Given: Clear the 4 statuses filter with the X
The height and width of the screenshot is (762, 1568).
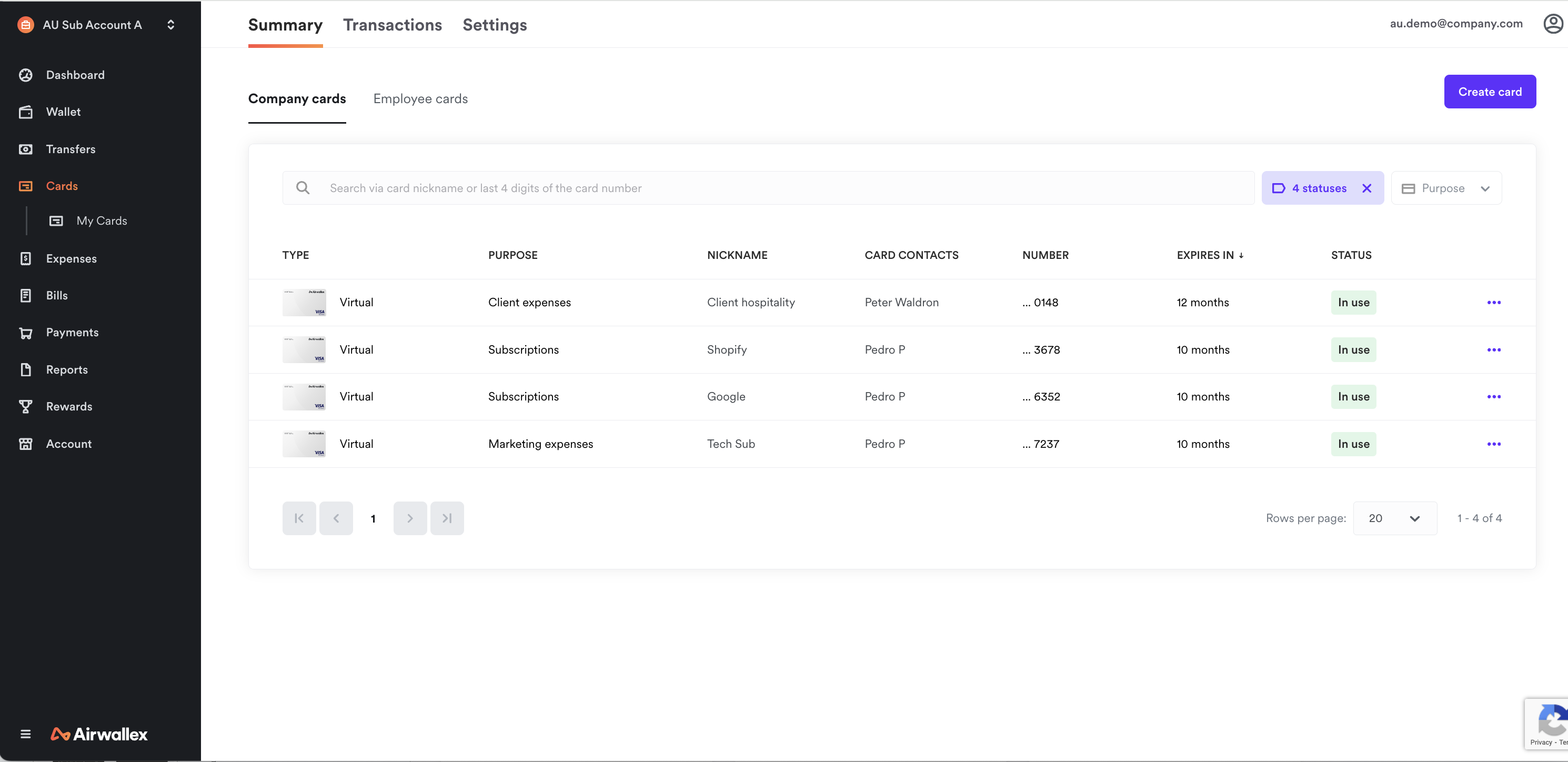Looking at the screenshot, I should point(1366,188).
